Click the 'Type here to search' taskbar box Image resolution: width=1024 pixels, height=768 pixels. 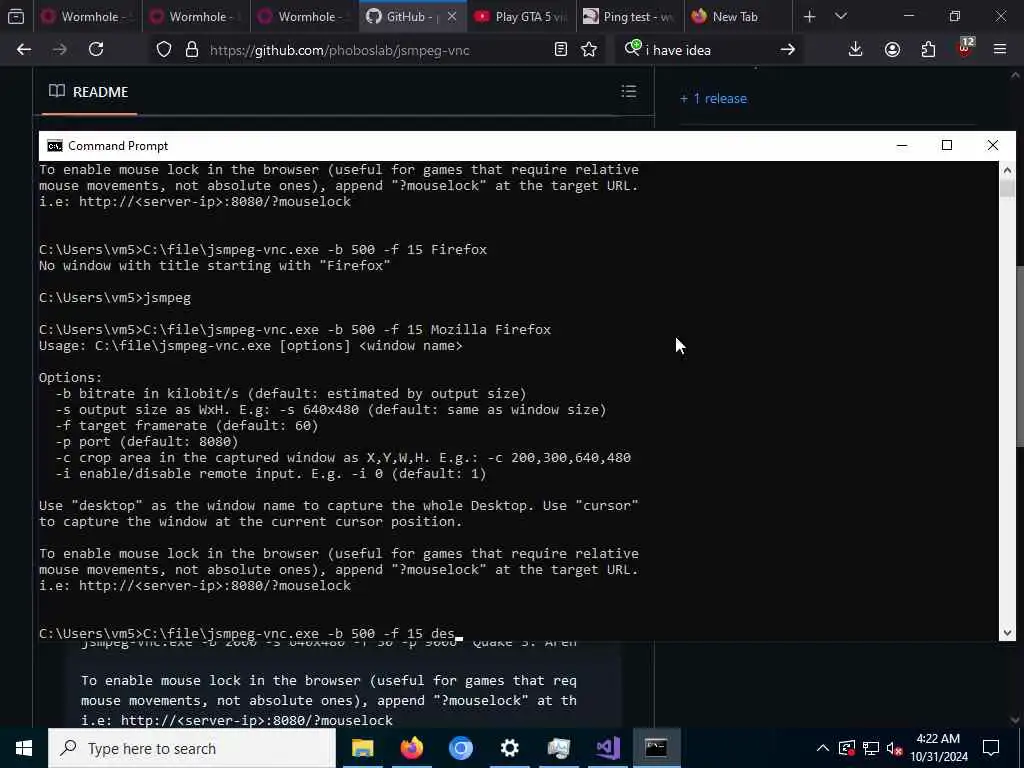pyautogui.click(x=192, y=748)
